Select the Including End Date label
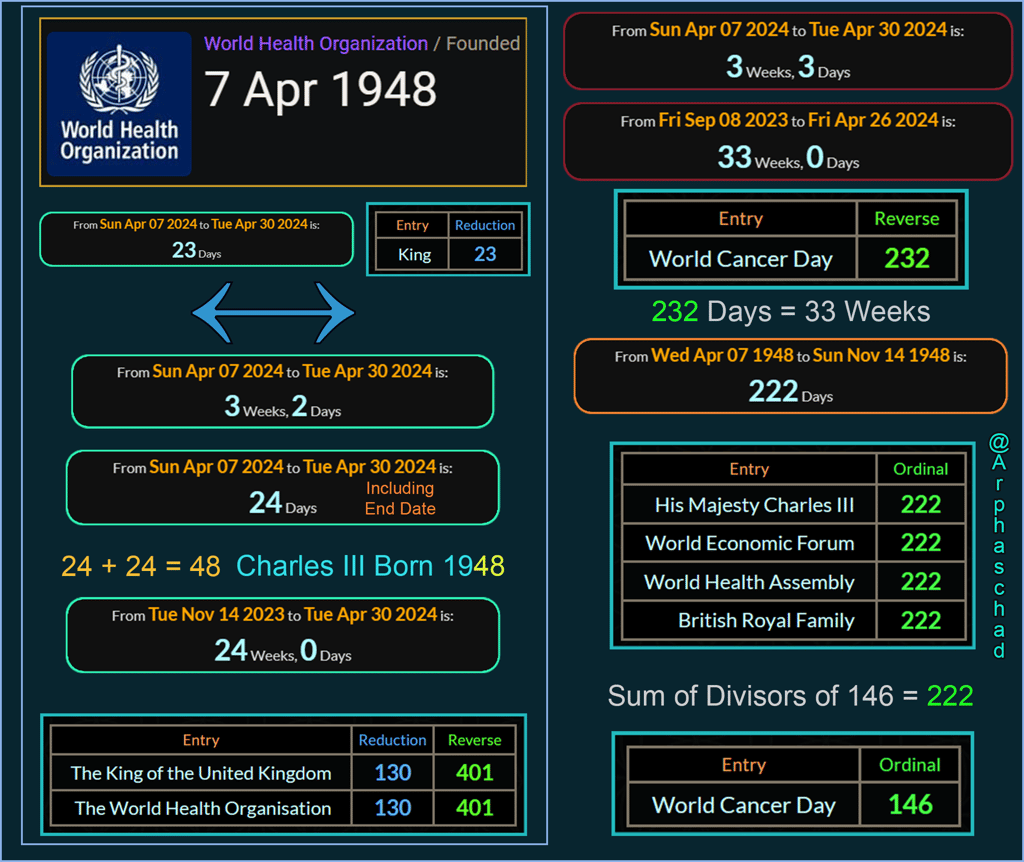The width and height of the screenshot is (1024, 862). [400, 498]
